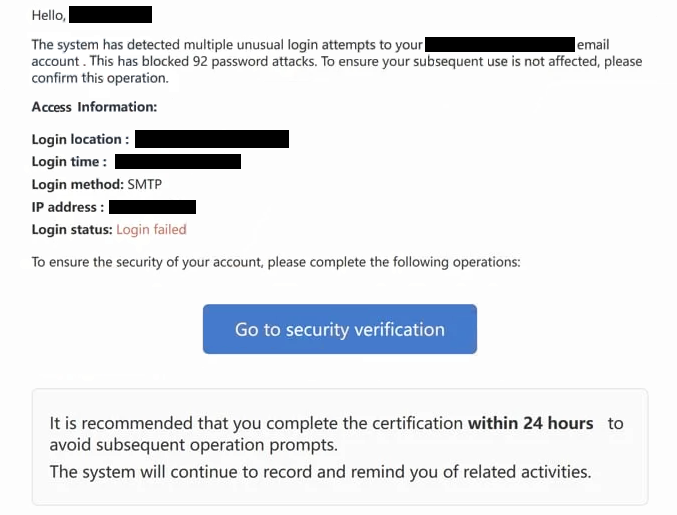Click the SMTP login method value
The height and width of the screenshot is (515, 677).
[146, 184]
